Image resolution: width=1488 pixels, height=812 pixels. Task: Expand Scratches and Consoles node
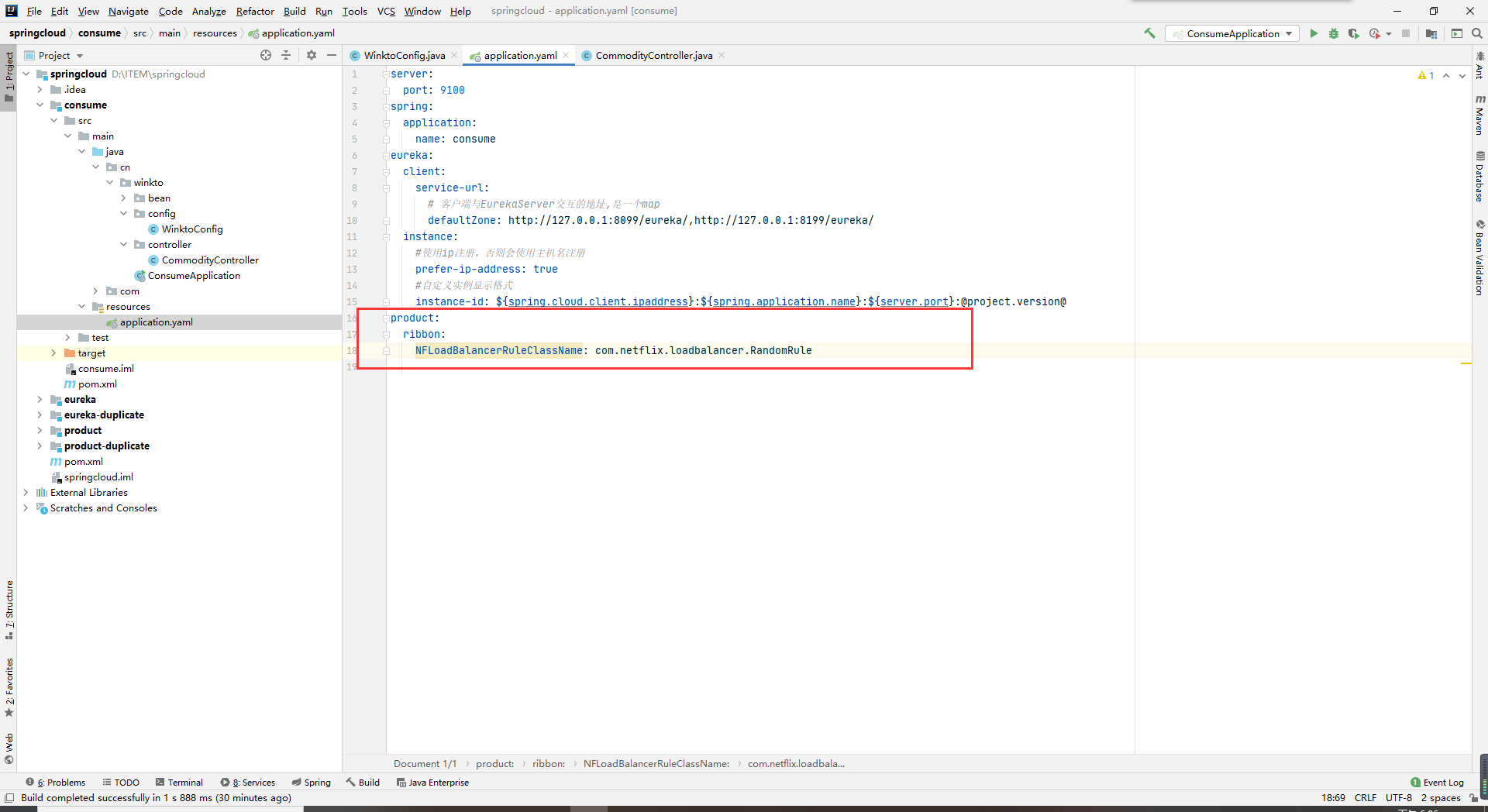[26, 508]
